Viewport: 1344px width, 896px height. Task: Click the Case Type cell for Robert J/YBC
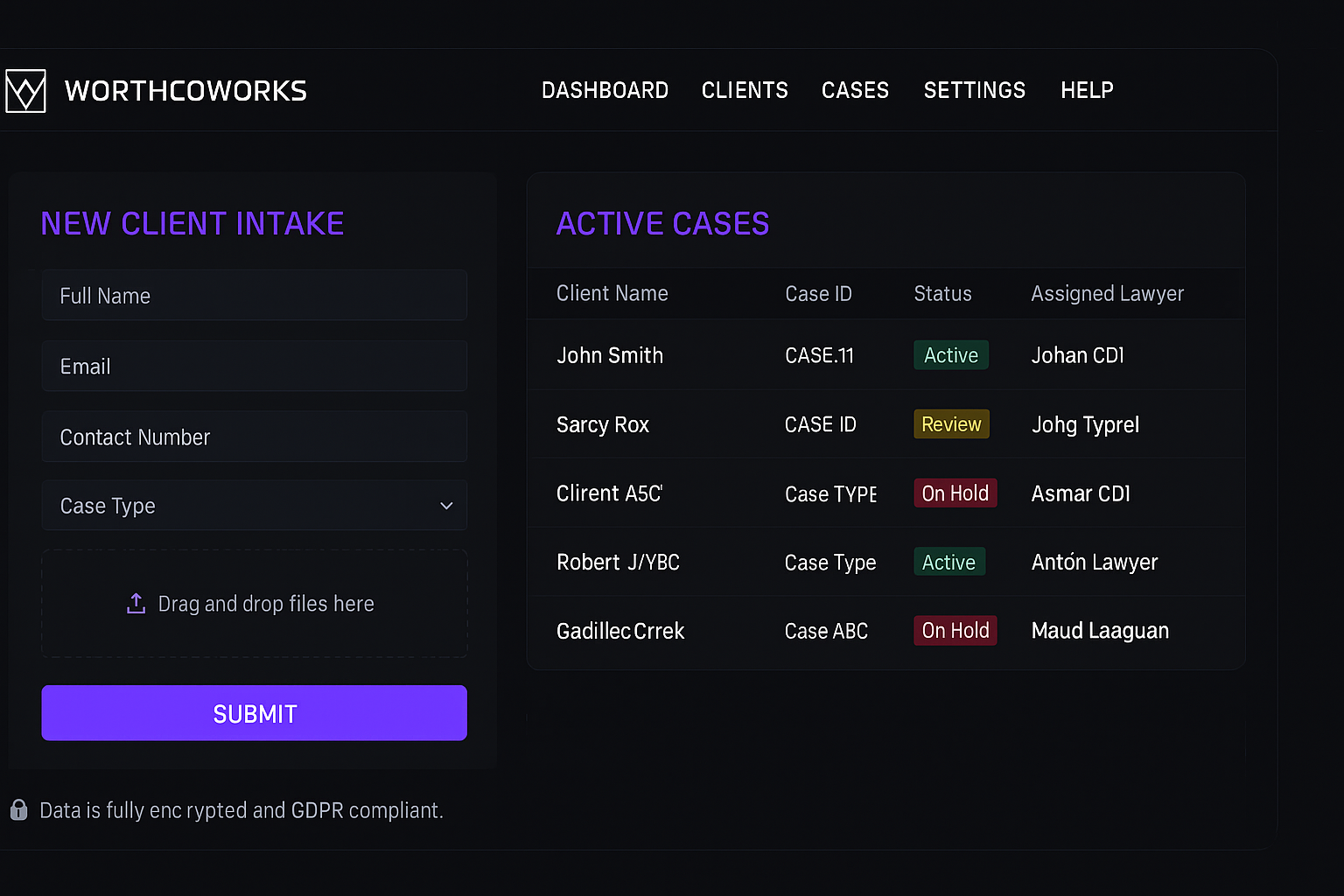pos(830,563)
